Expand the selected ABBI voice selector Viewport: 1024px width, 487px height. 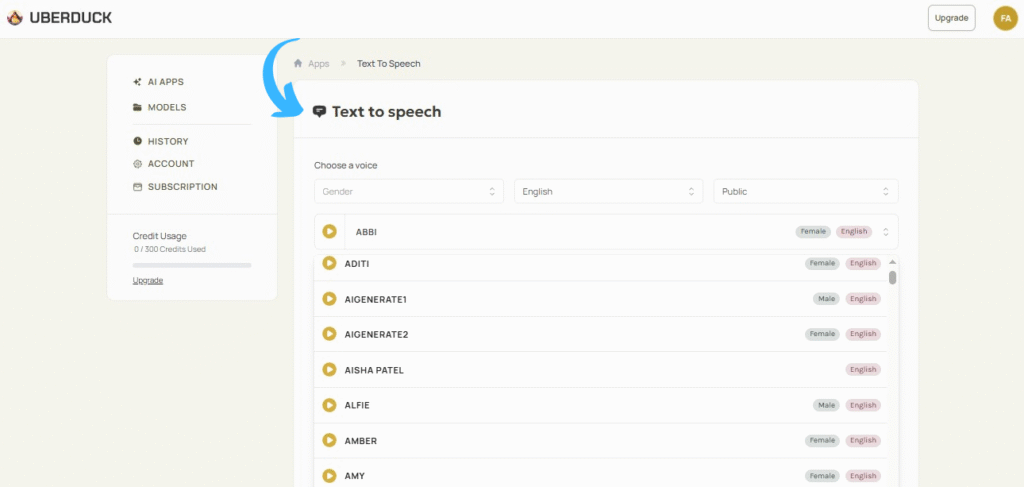(x=886, y=232)
